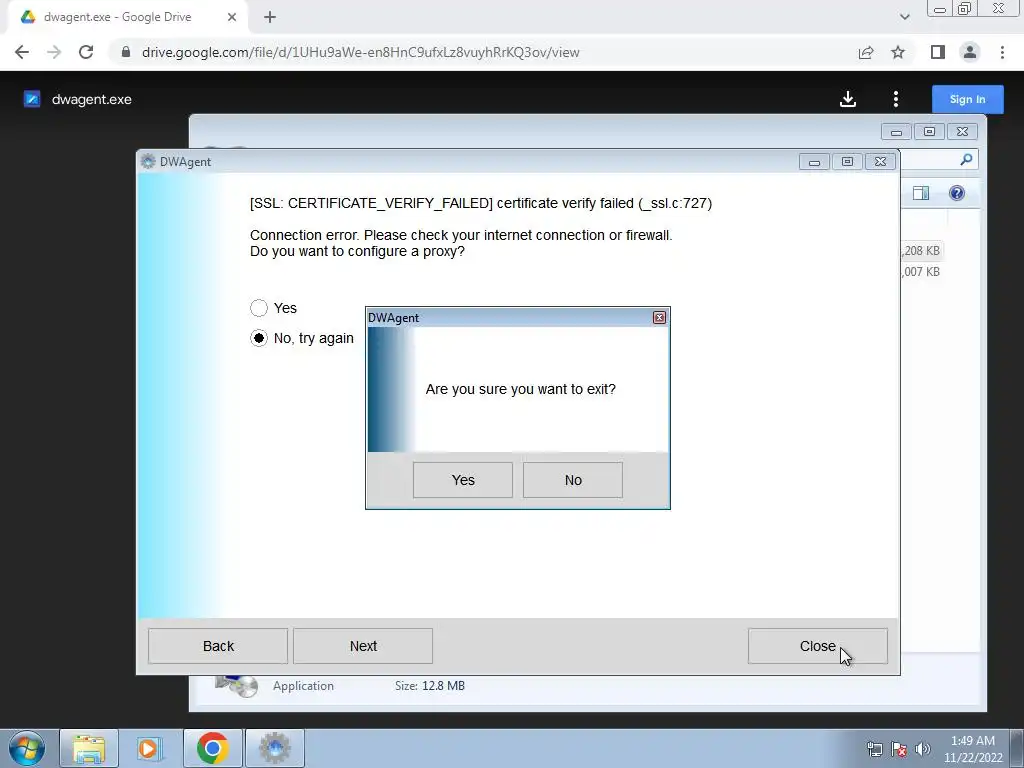Screen dimensions: 1024x768
Task: Click the taskbar clock showing 1:49 AM
Action: coord(973,749)
